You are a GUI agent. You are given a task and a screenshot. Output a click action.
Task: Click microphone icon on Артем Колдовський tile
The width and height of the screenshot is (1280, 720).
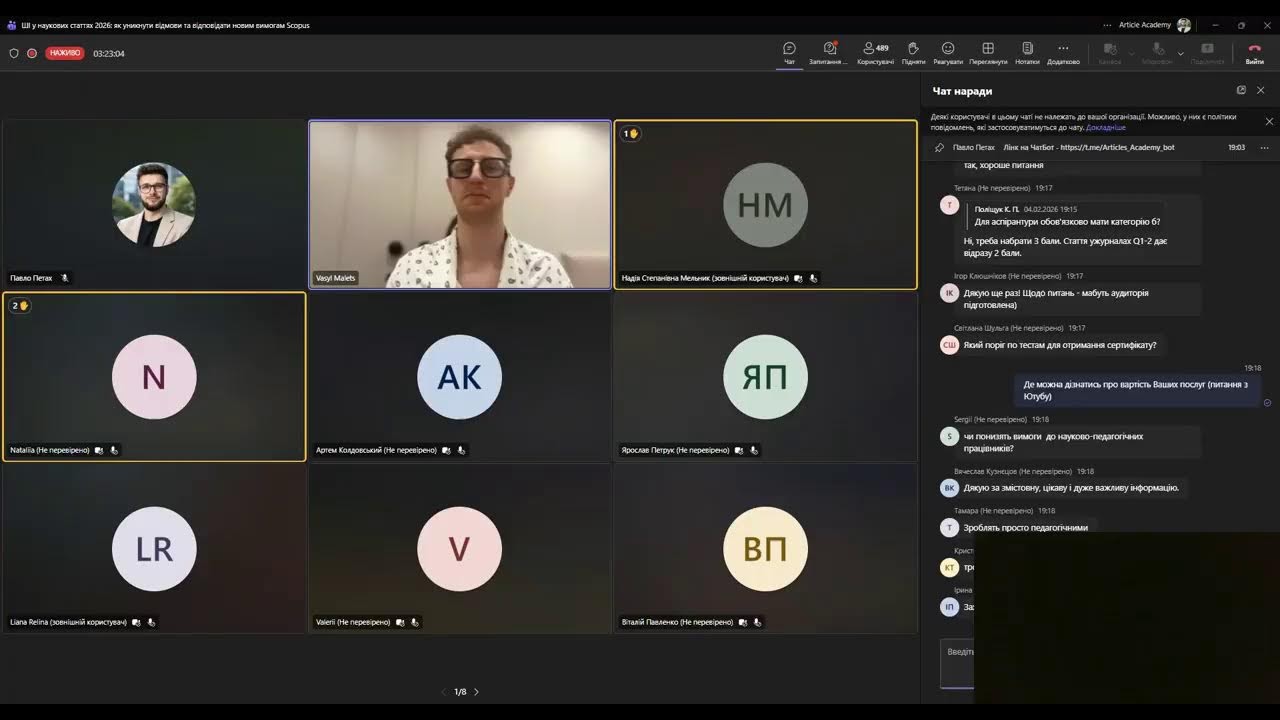coord(461,450)
